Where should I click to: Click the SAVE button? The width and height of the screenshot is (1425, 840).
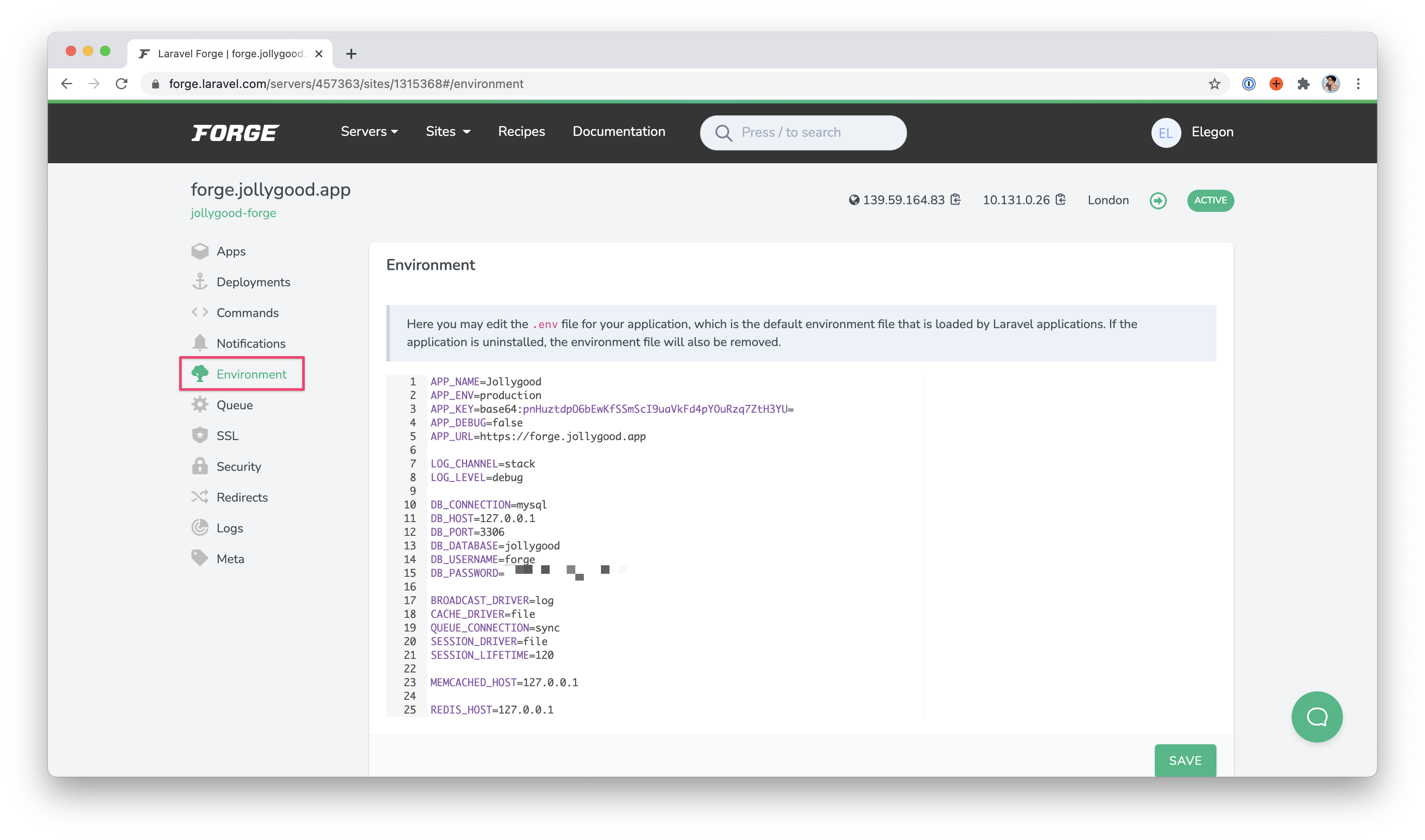point(1185,761)
